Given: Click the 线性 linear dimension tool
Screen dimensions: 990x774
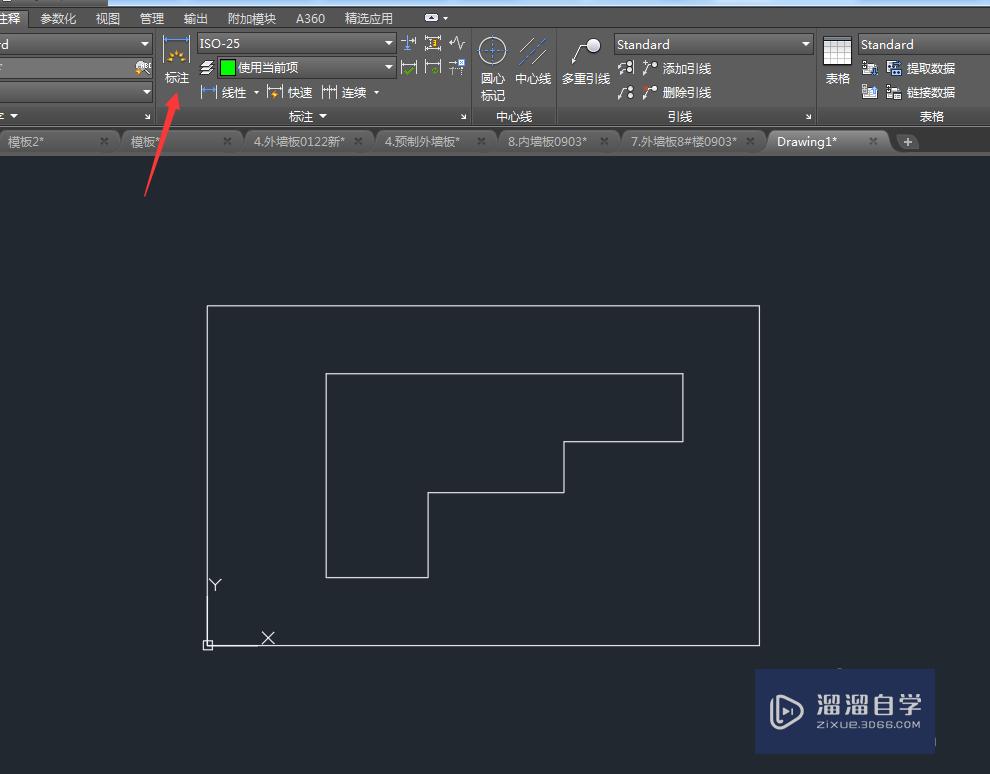Looking at the screenshot, I should click(x=232, y=92).
